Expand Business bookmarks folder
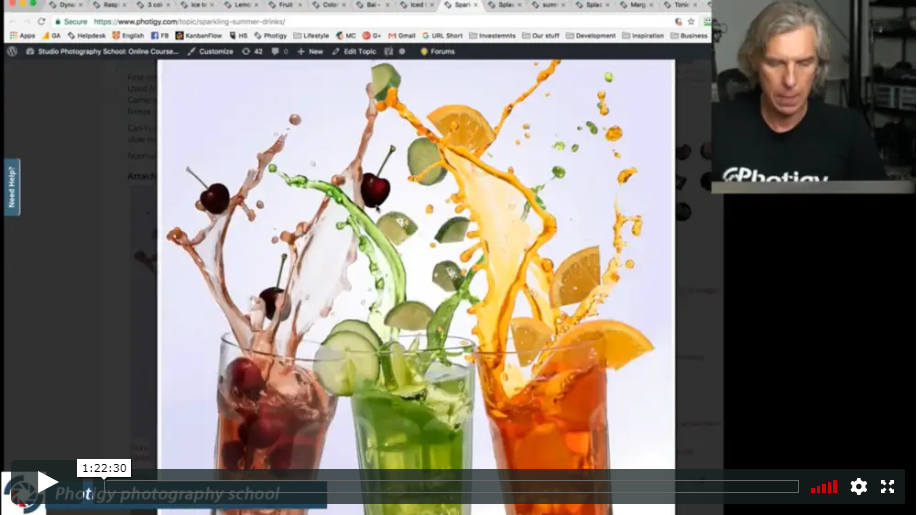This screenshot has height=515, width=917. coord(689,36)
